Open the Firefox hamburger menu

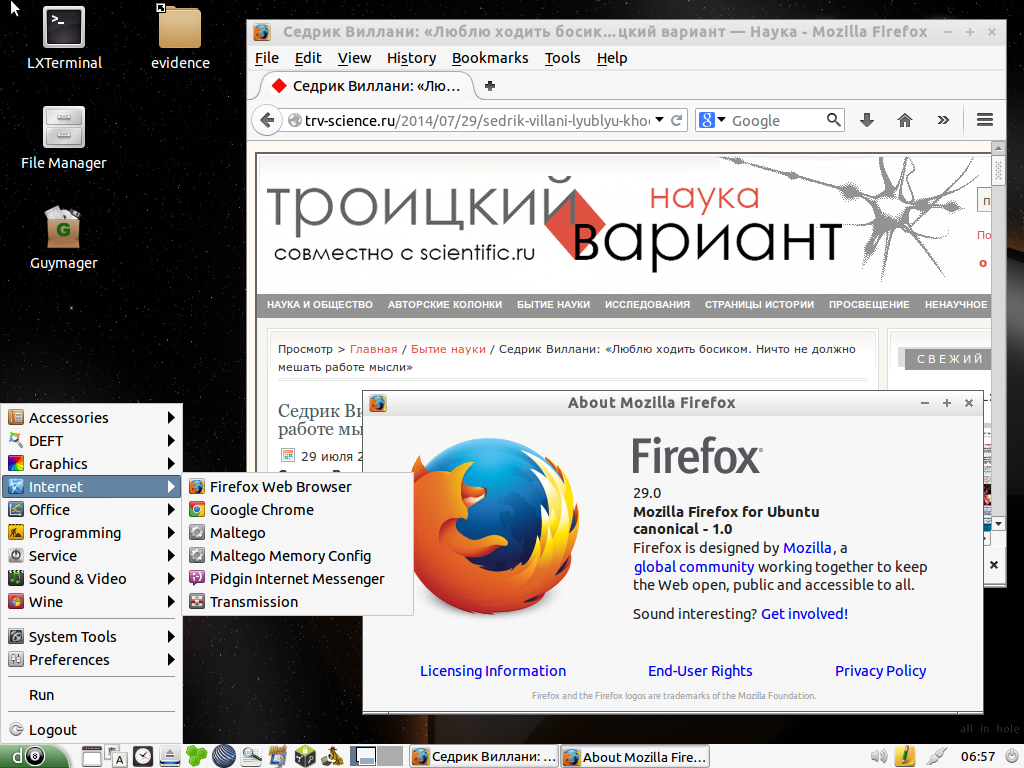click(985, 120)
